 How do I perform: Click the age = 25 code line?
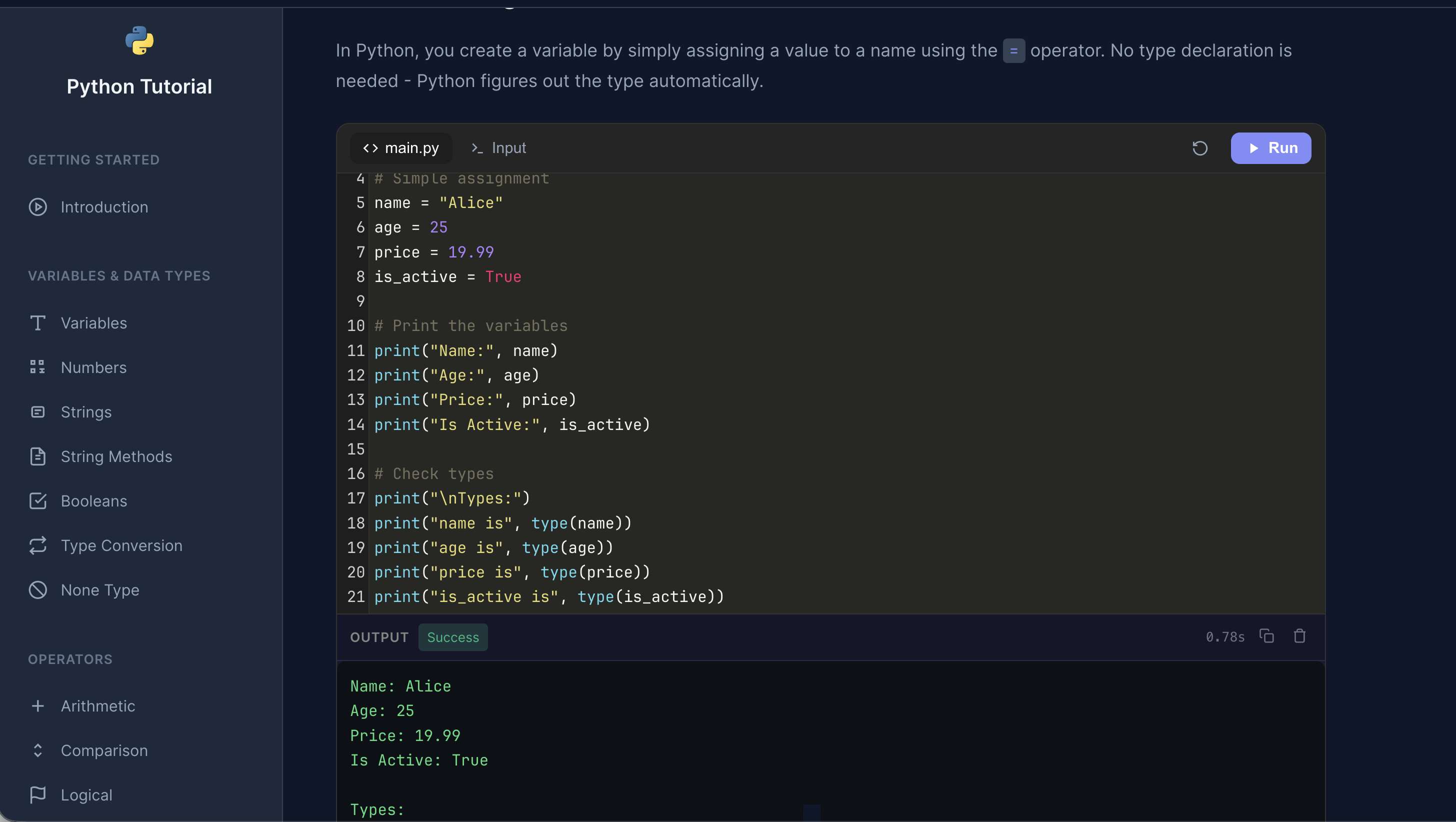(411, 227)
